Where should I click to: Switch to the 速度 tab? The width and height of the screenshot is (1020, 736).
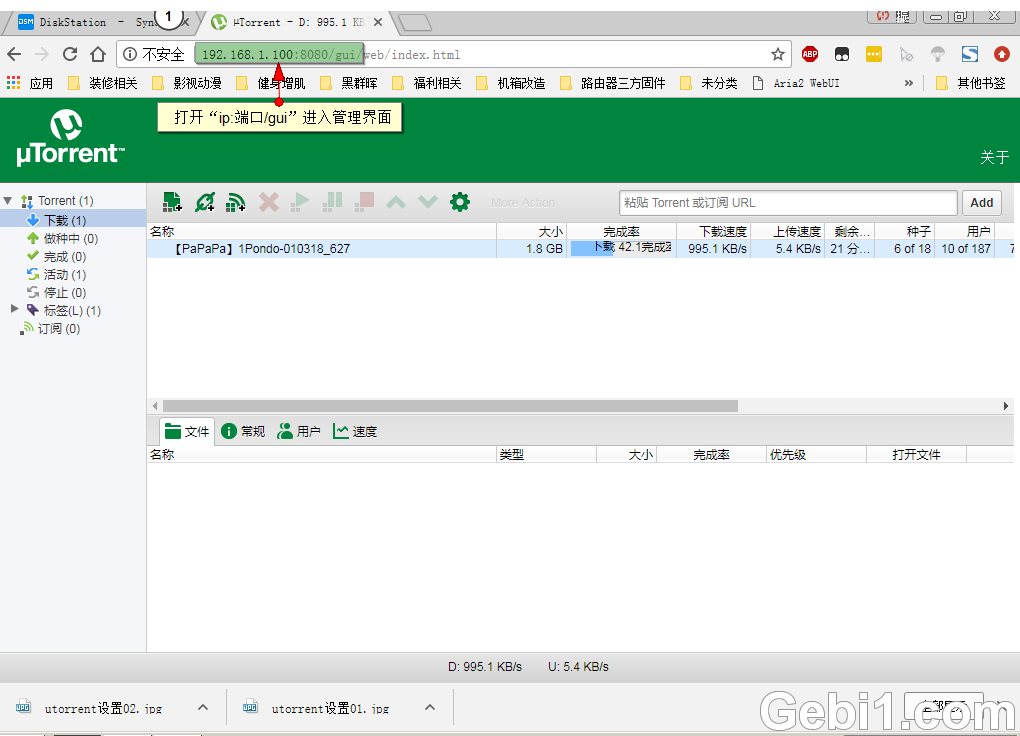pyautogui.click(x=360, y=431)
